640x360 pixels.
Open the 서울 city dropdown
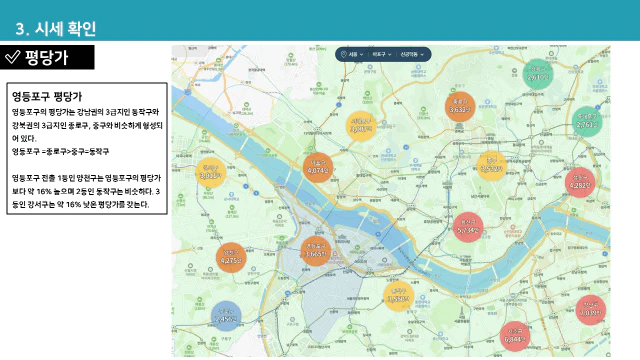tap(356, 54)
